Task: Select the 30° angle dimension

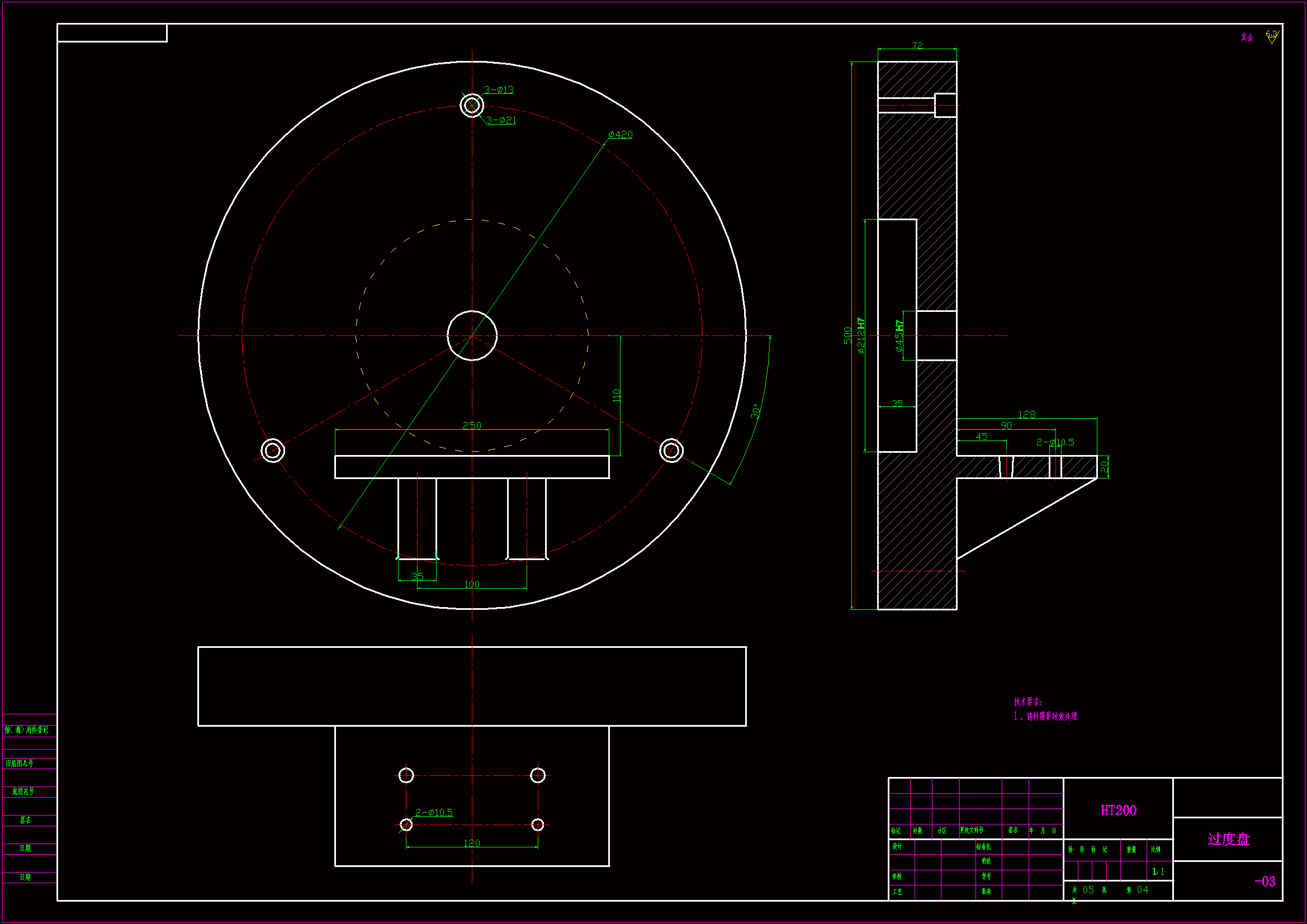Action: (x=755, y=411)
